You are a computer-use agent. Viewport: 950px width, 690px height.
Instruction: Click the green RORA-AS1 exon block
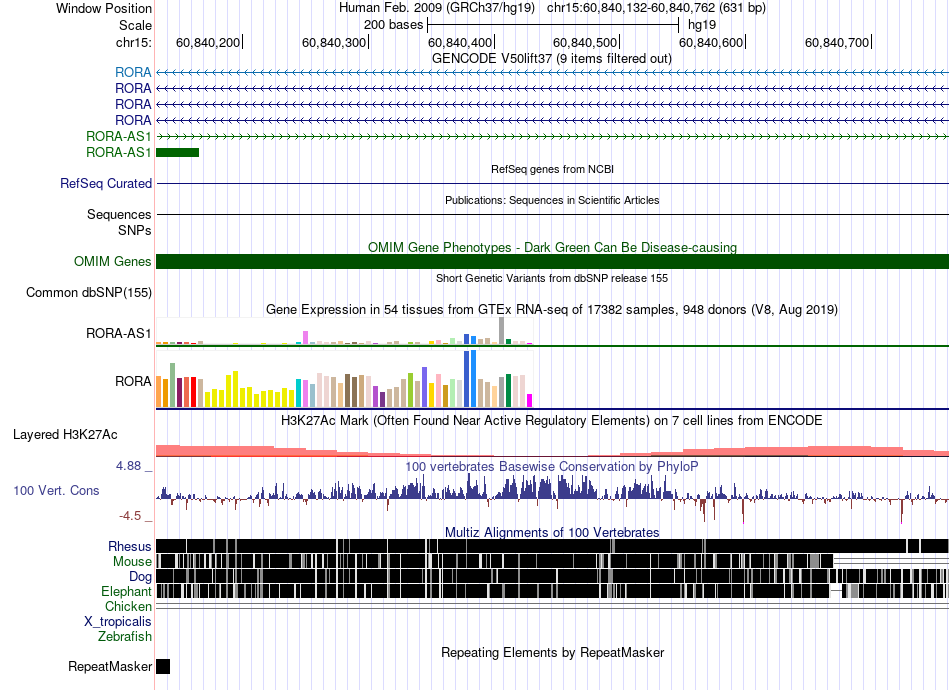(178, 152)
